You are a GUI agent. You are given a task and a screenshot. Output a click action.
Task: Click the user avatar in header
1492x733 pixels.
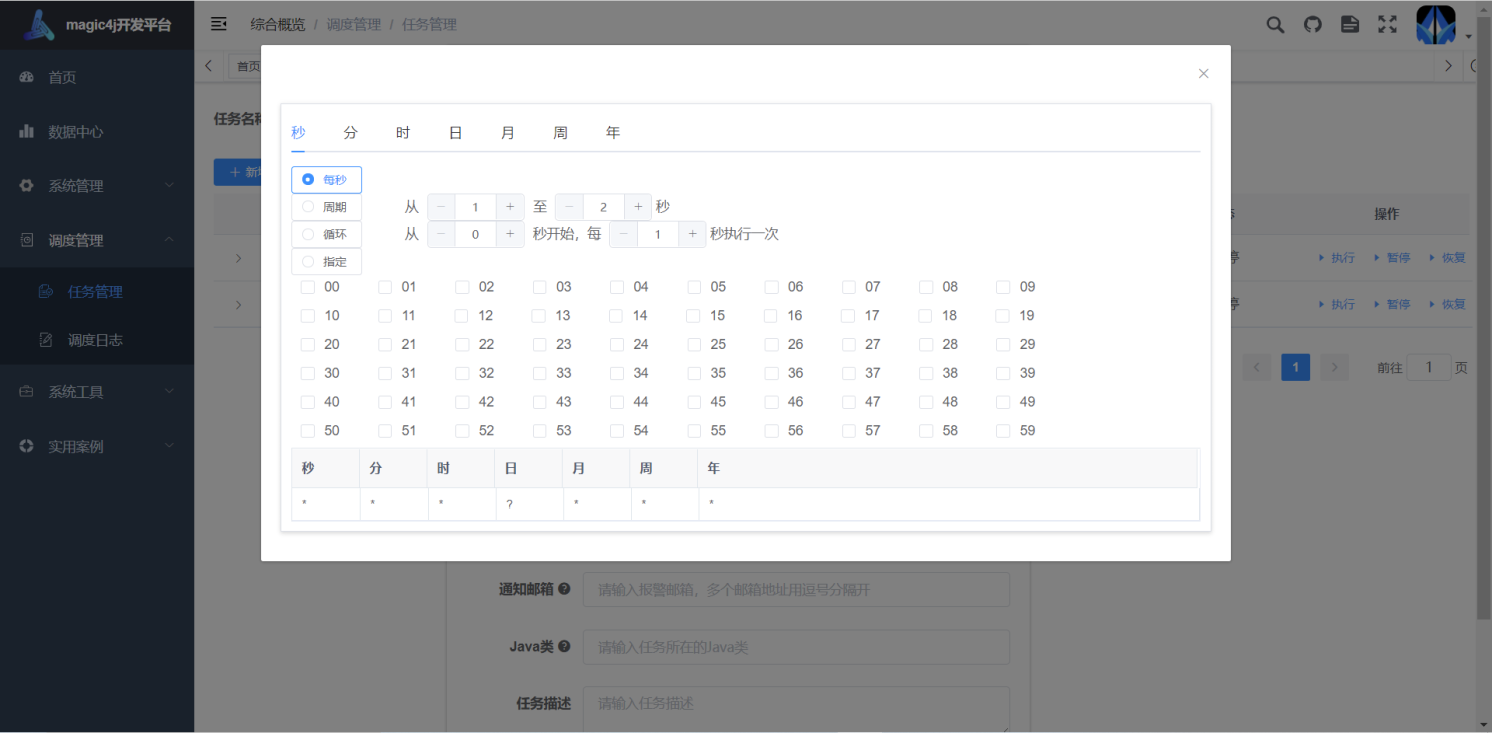(x=1436, y=25)
